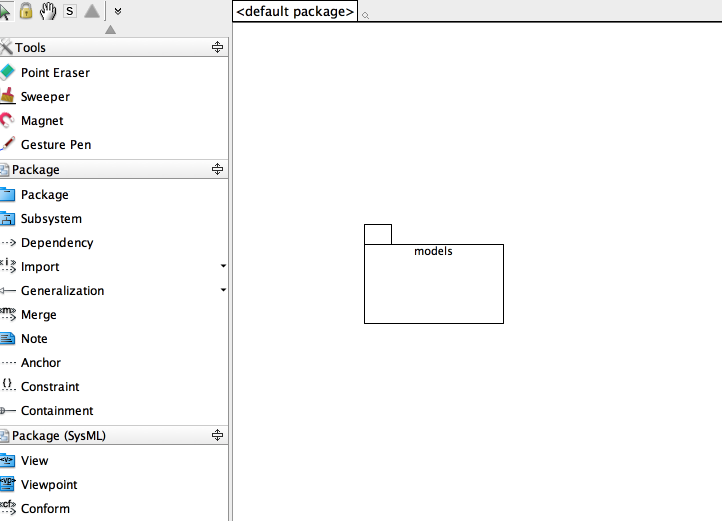Select the Sweeper tool

pos(114,96)
